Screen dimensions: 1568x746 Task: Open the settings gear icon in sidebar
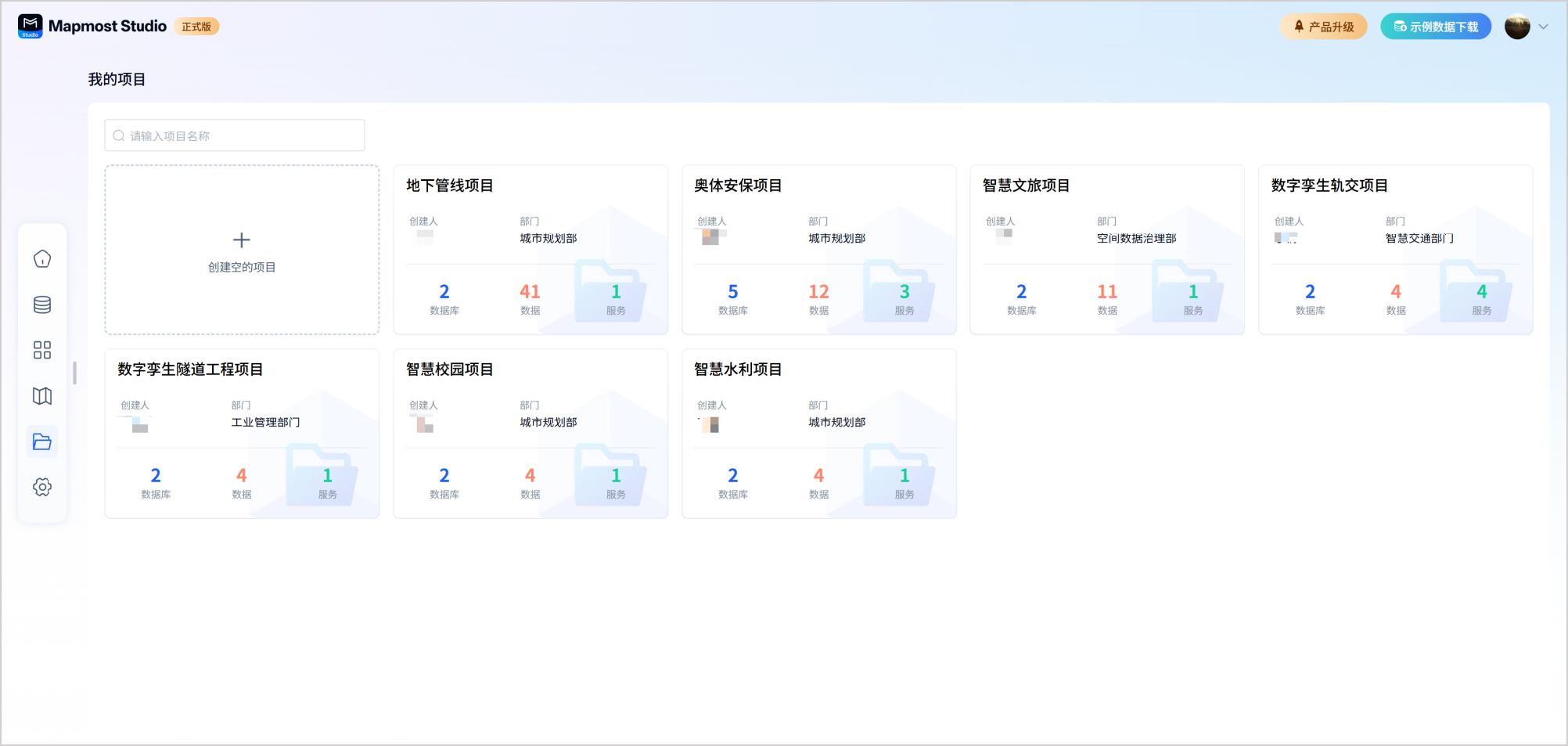coord(42,487)
